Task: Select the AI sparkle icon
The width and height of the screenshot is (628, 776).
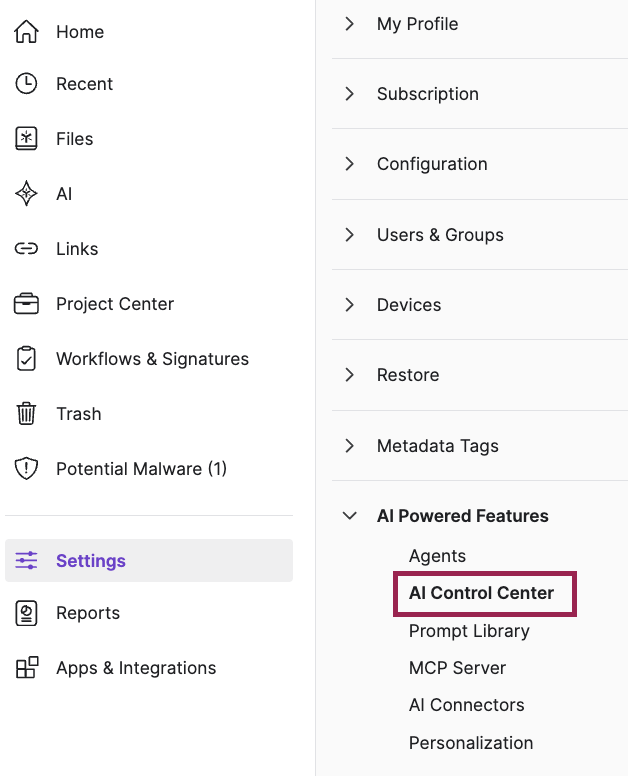Action: pyautogui.click(x=26, y=194)
